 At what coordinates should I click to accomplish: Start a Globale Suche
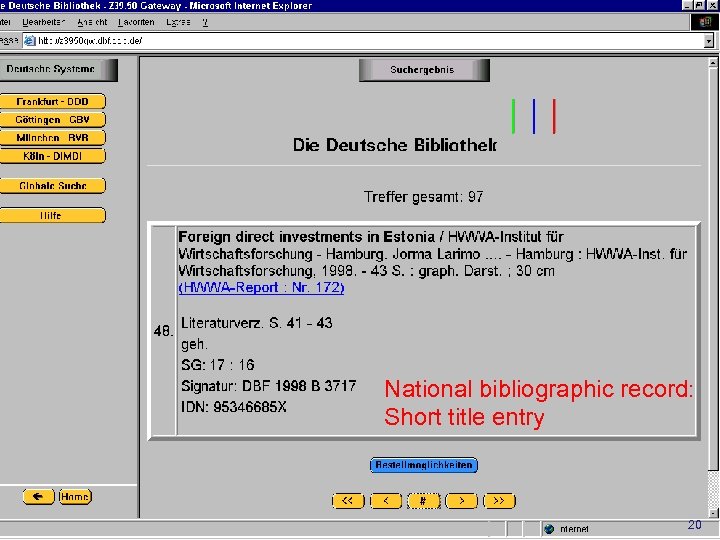(x=52, y=186)
